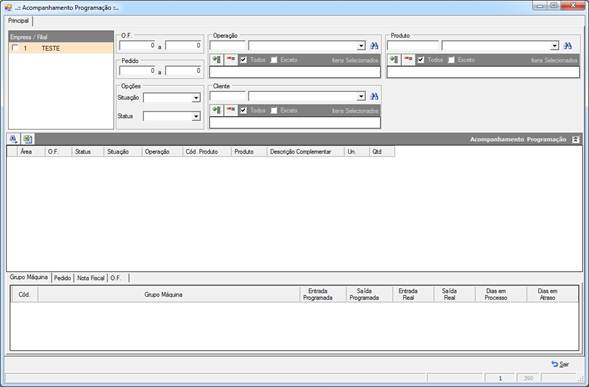The height and width of the screenshot is (387, 589).
Task: Click the search magnifier icon above the grid
Action: (x=14, y=139)
